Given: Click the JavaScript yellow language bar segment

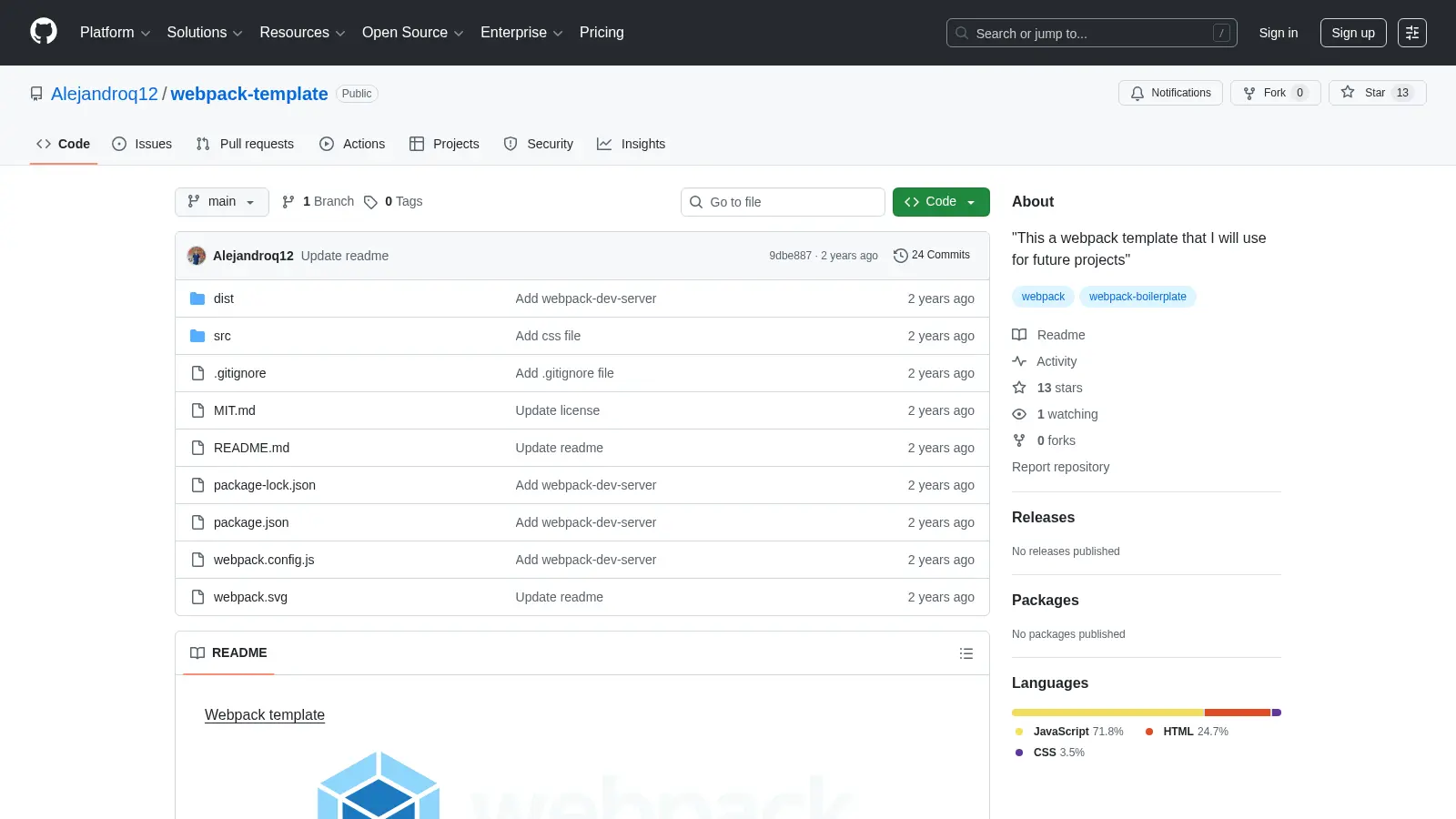Looking at the screenshot, I should click(1107, 713).
